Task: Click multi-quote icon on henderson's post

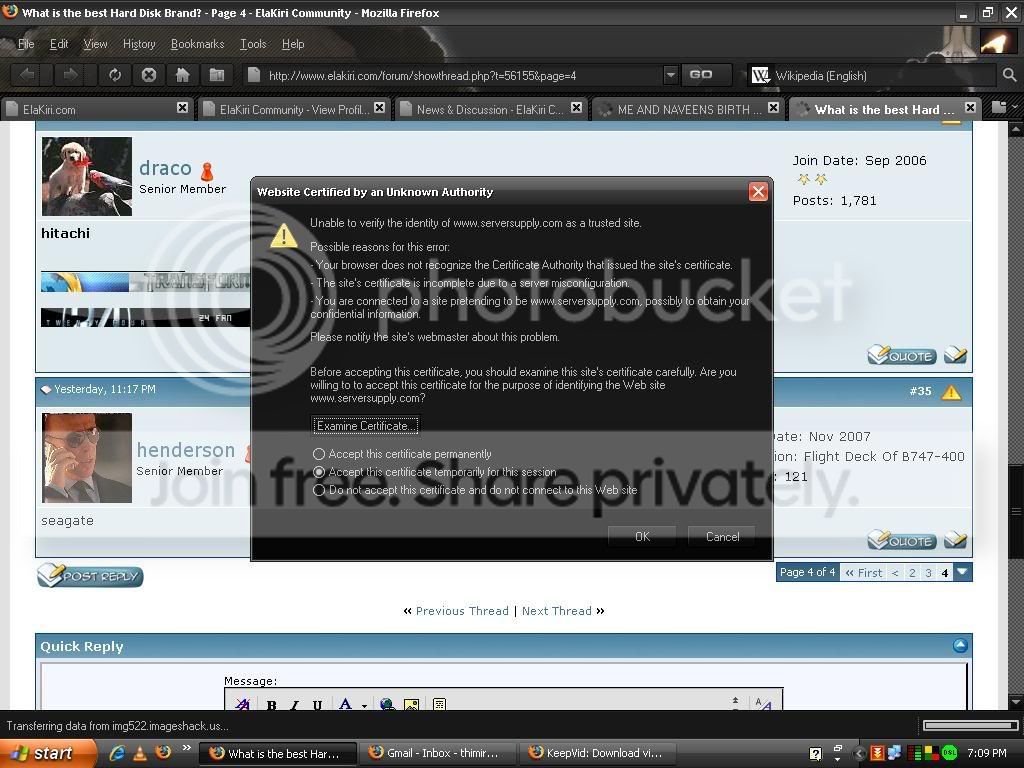Action: pos(955,539)
